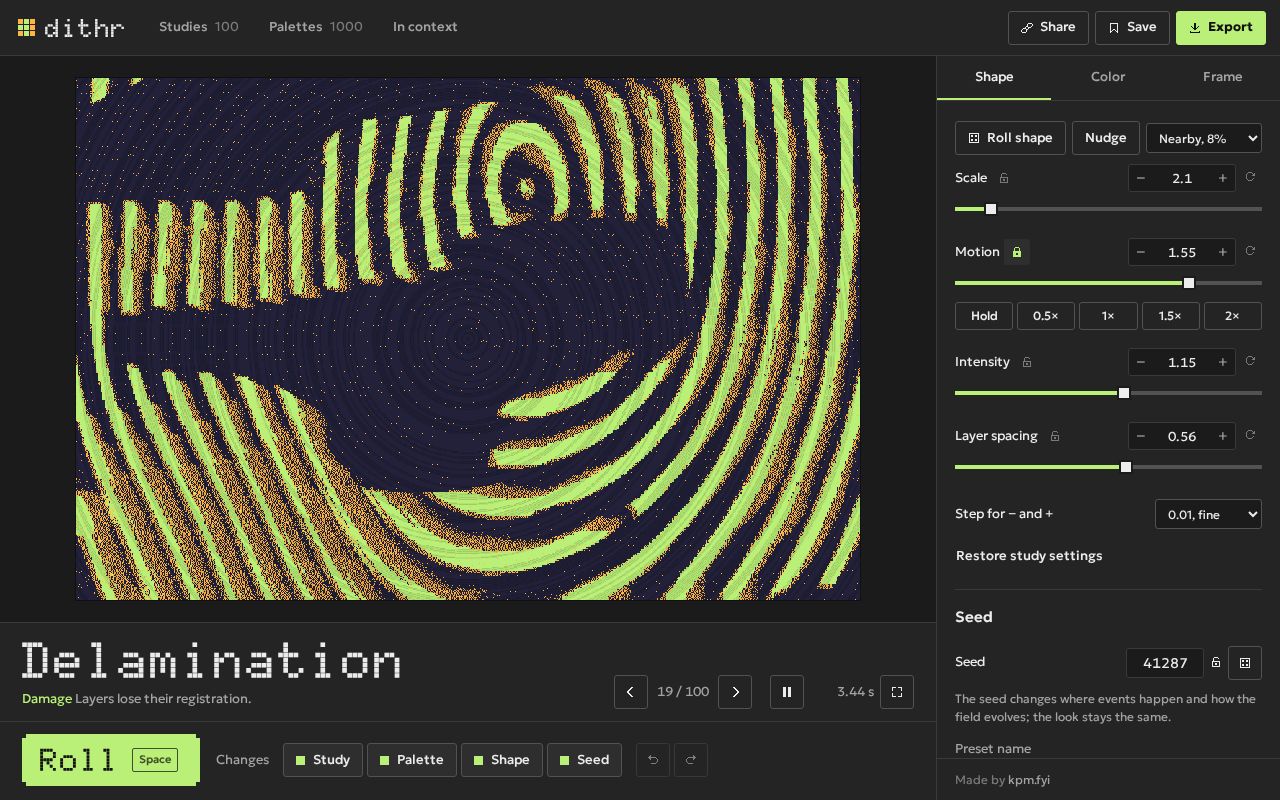Toggle the Seed lock icon
1280x800 pixels.
pos(1216,662)
